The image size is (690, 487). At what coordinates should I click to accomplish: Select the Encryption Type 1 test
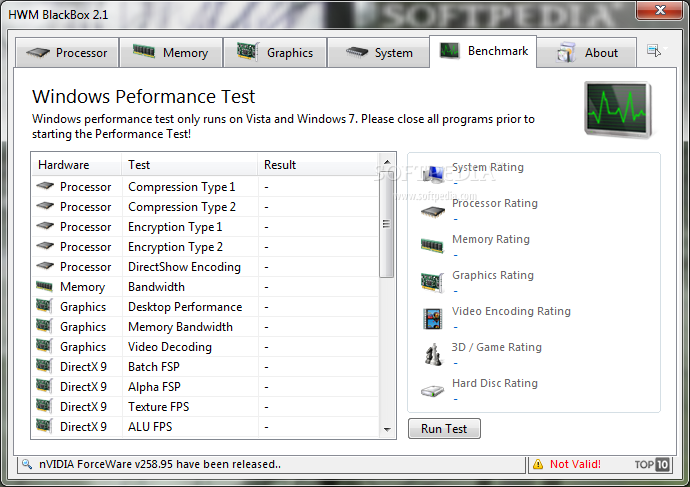[205, 227]
